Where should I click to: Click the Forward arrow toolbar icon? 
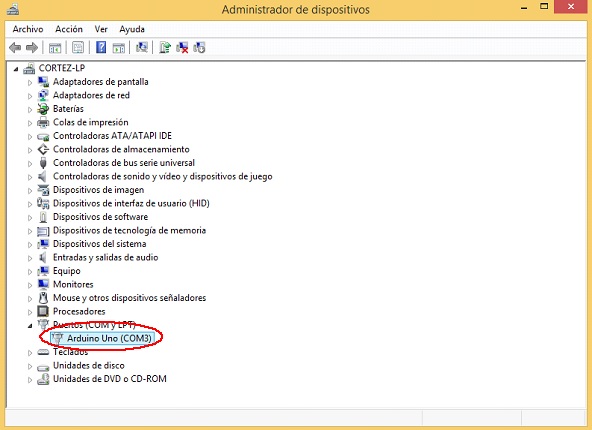pyautogui.click(x=32, y=48)
